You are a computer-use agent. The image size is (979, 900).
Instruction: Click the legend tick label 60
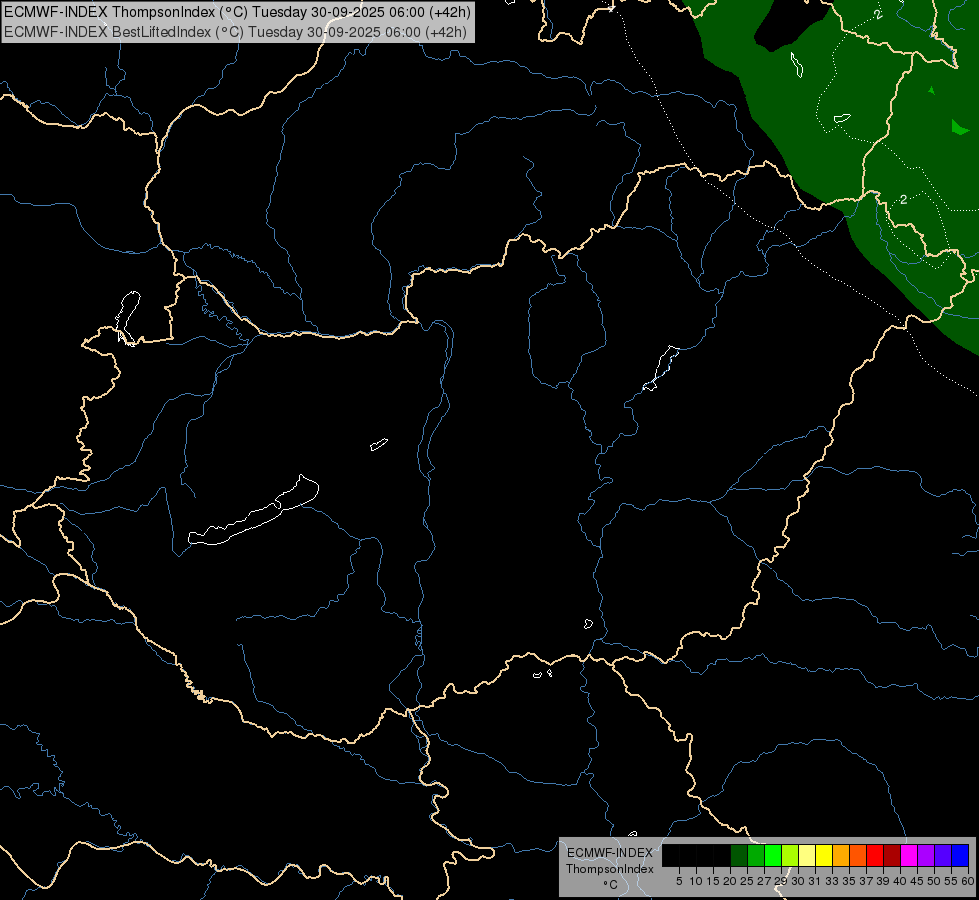click(968, 881)
